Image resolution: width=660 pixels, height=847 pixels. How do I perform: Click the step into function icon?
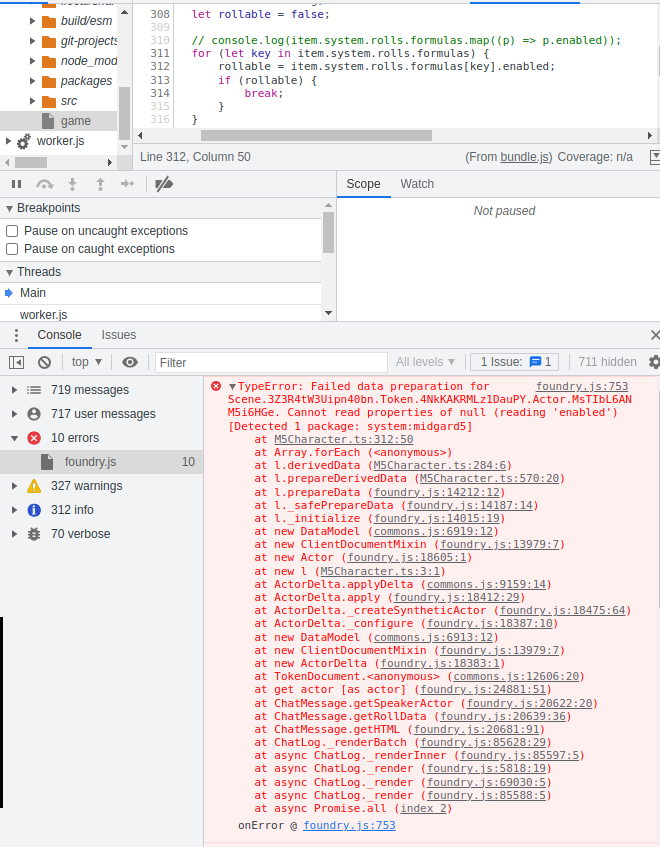coord(72,184)
